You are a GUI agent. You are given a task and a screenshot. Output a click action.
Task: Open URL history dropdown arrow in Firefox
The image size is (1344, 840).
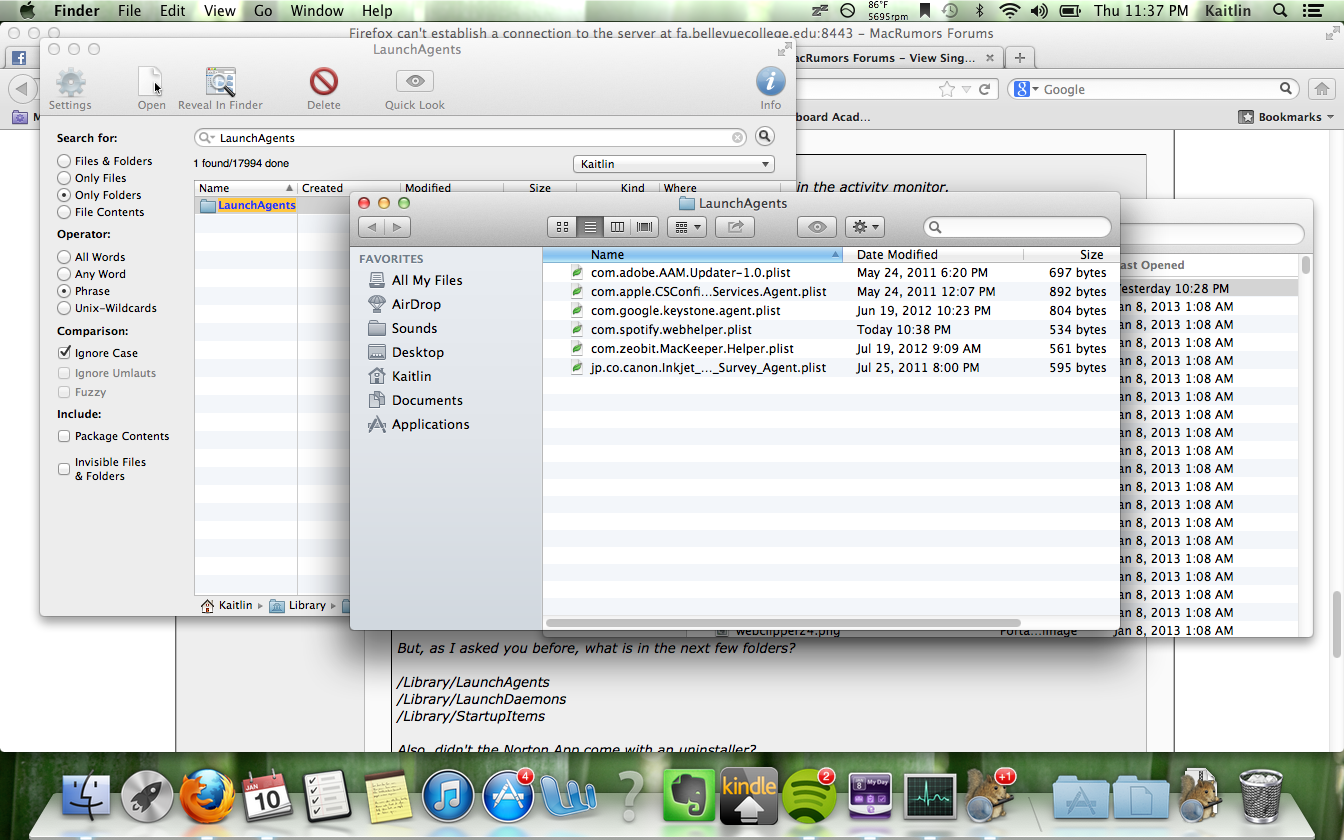pos(966,89)
